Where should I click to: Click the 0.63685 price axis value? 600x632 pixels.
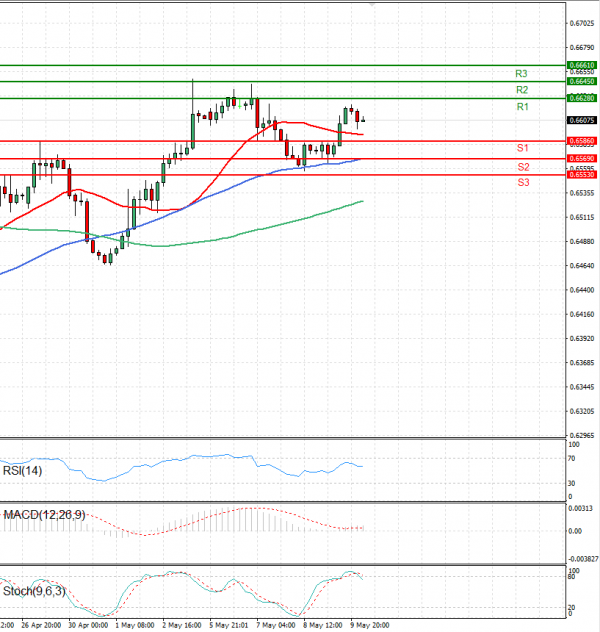tap(582, 363)
